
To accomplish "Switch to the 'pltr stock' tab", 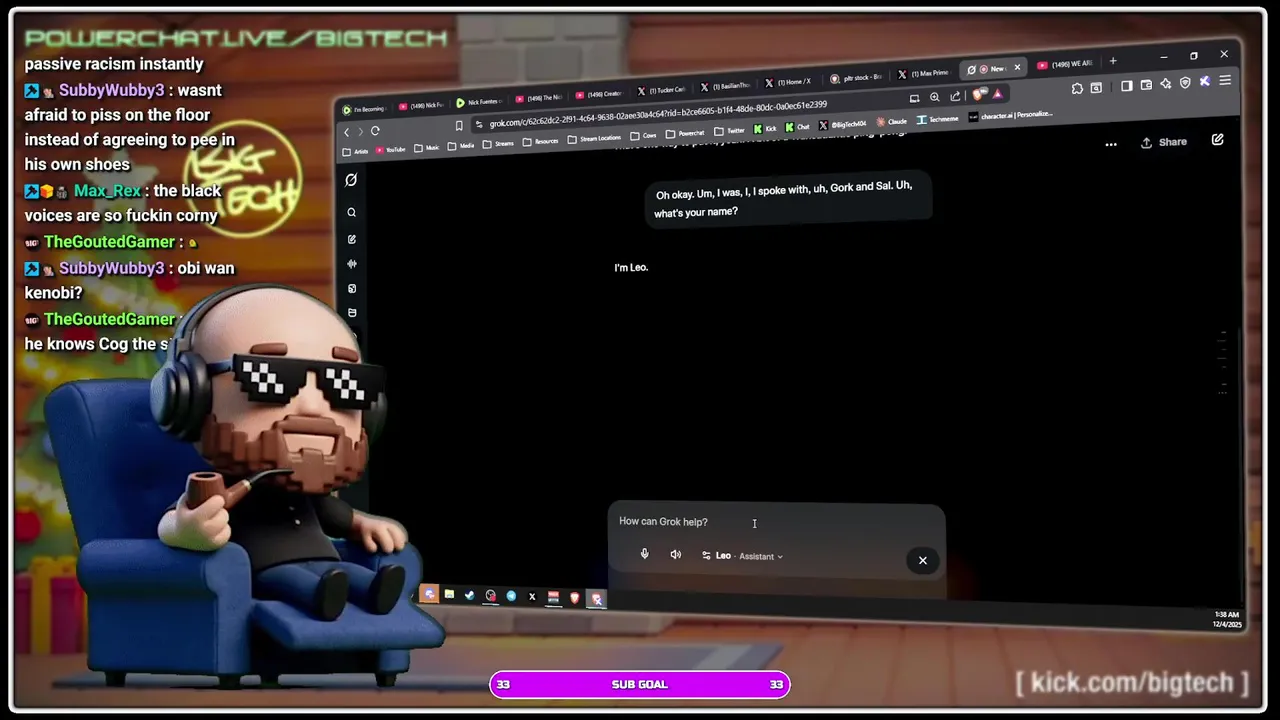I will tap(857, 78).
